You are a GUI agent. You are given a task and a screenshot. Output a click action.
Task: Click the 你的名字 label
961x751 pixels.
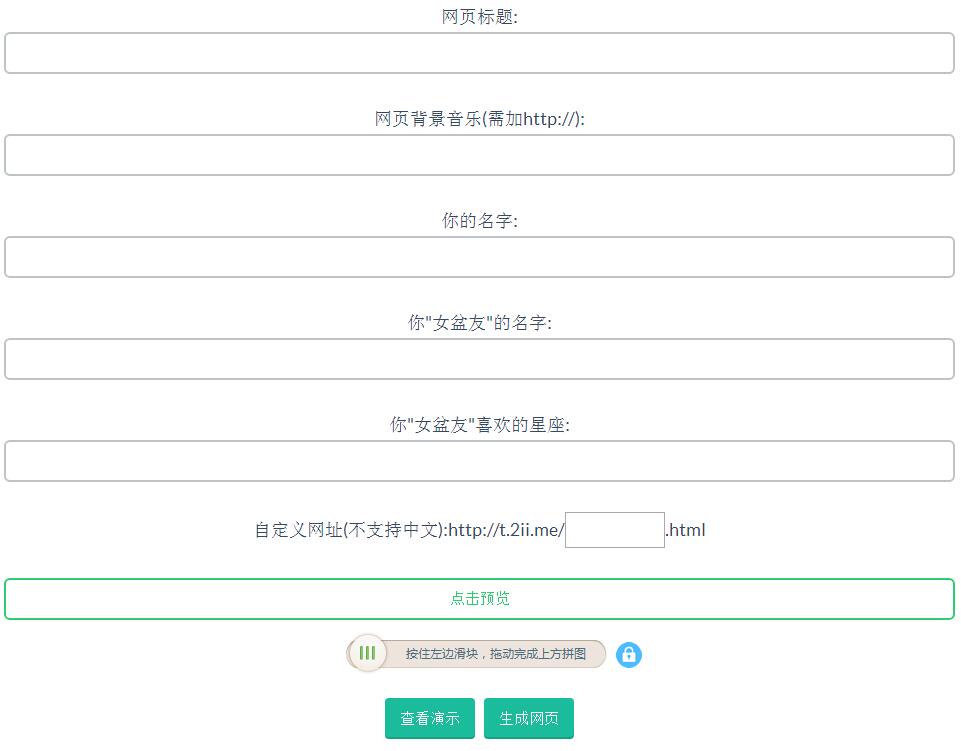479,221
